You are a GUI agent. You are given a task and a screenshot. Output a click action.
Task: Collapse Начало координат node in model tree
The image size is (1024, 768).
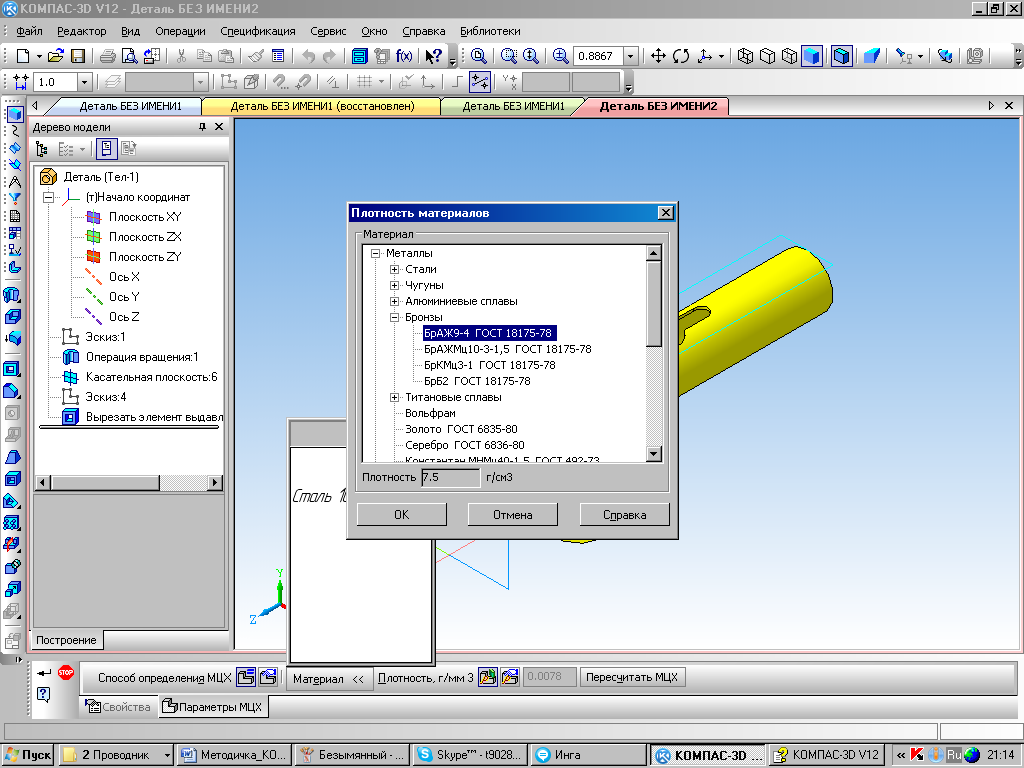pos(48,197)
